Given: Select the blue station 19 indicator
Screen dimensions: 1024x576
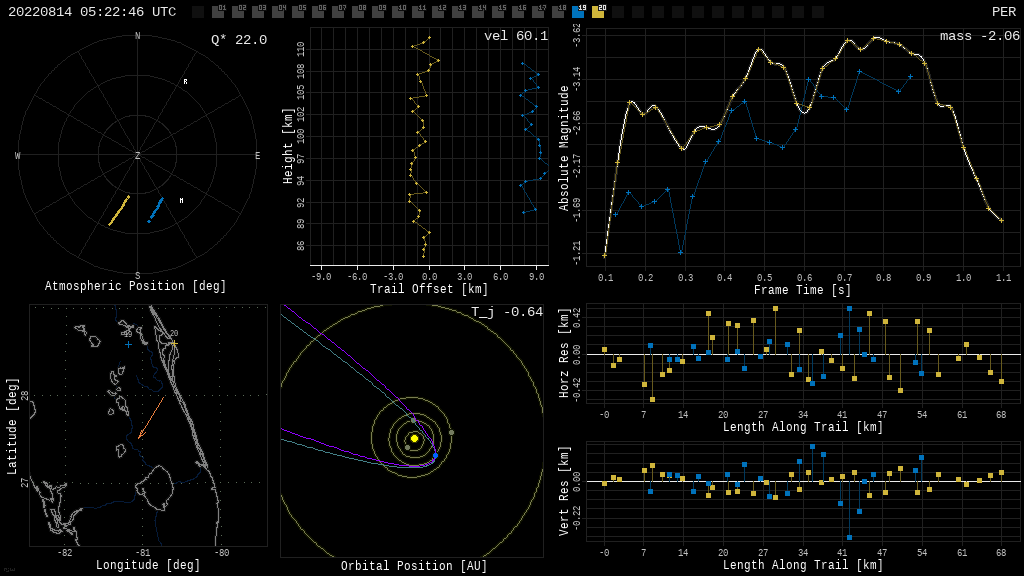Looking at the screenshot, I should point(578,12).
